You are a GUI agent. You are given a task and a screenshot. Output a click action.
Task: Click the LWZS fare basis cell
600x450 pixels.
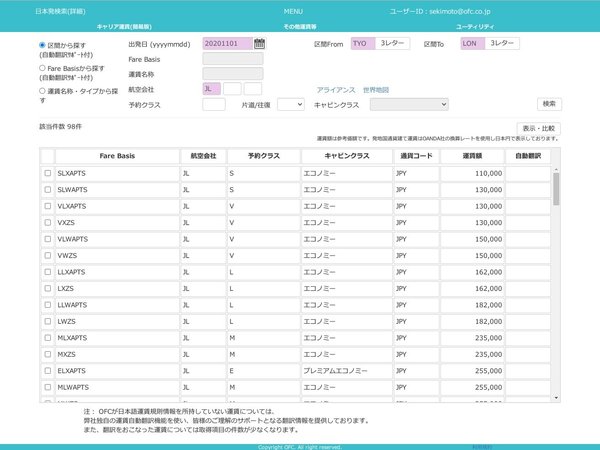point(117,321)
